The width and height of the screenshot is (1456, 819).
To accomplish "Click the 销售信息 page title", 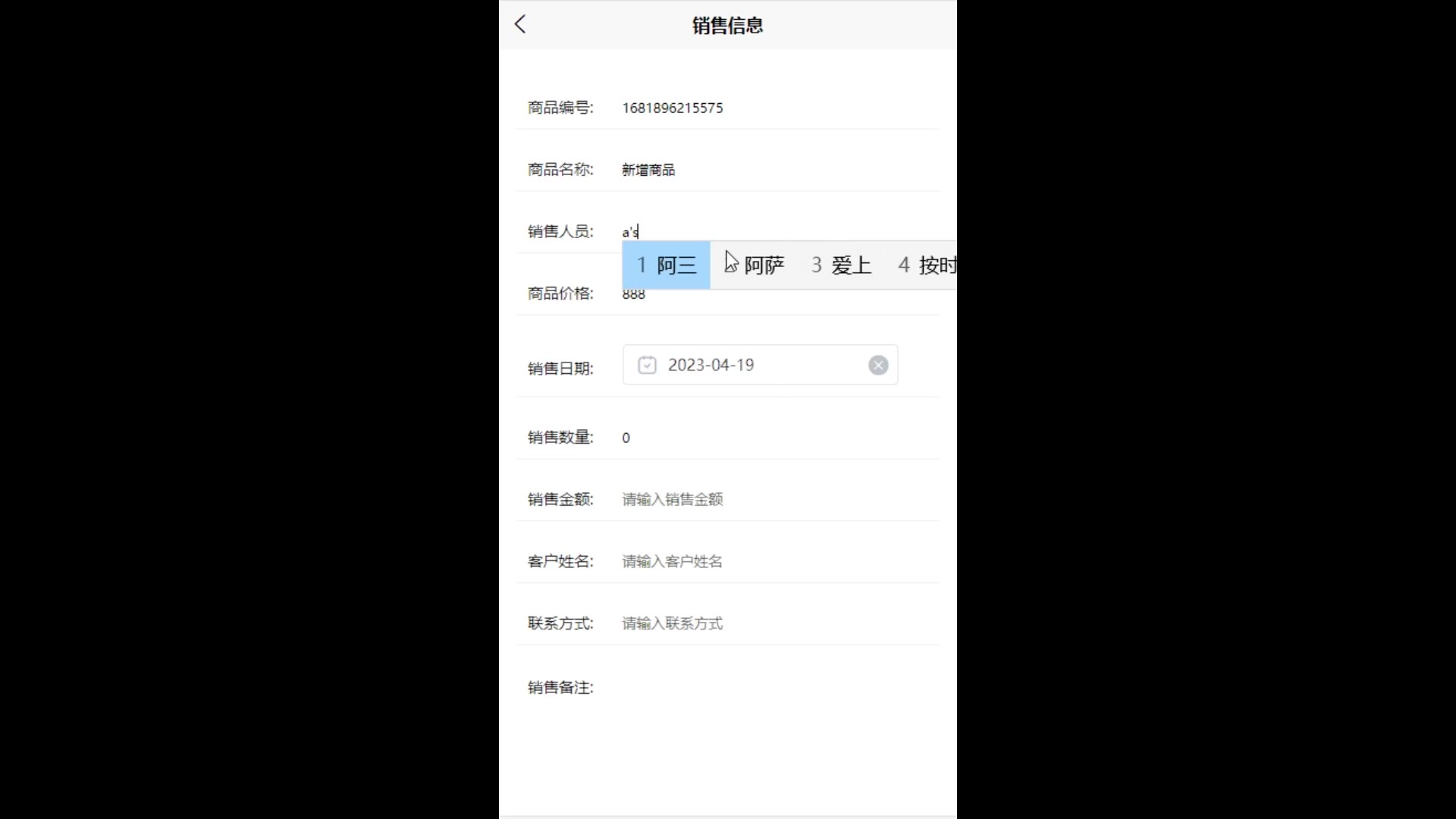I will [728, 25].
